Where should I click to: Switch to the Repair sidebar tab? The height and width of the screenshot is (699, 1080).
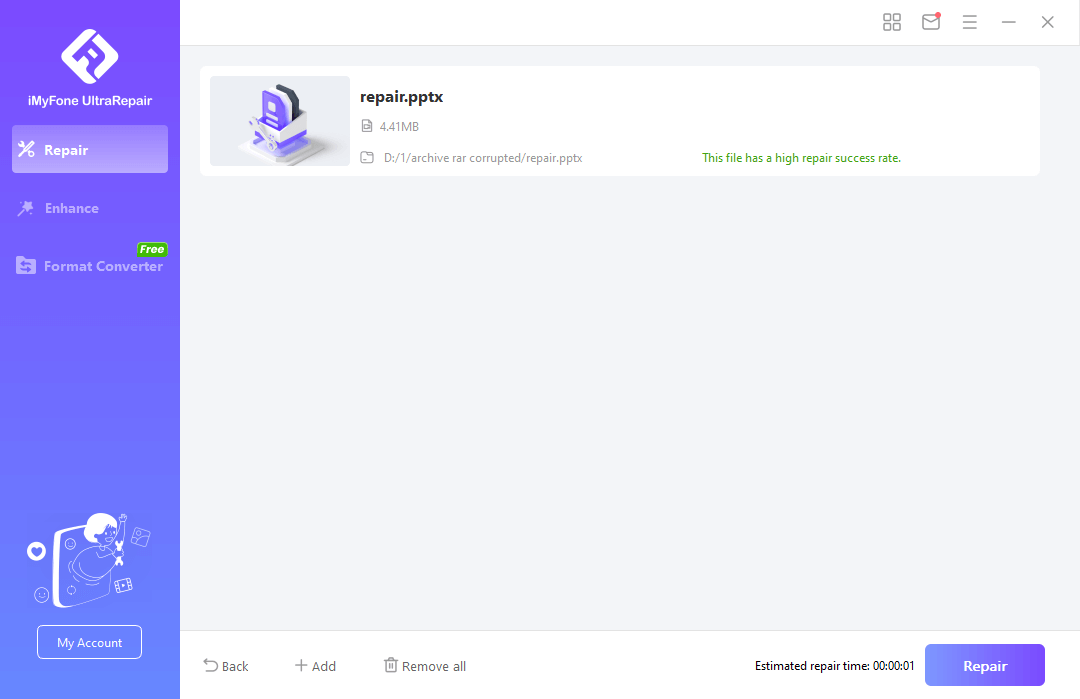point(90,150)
